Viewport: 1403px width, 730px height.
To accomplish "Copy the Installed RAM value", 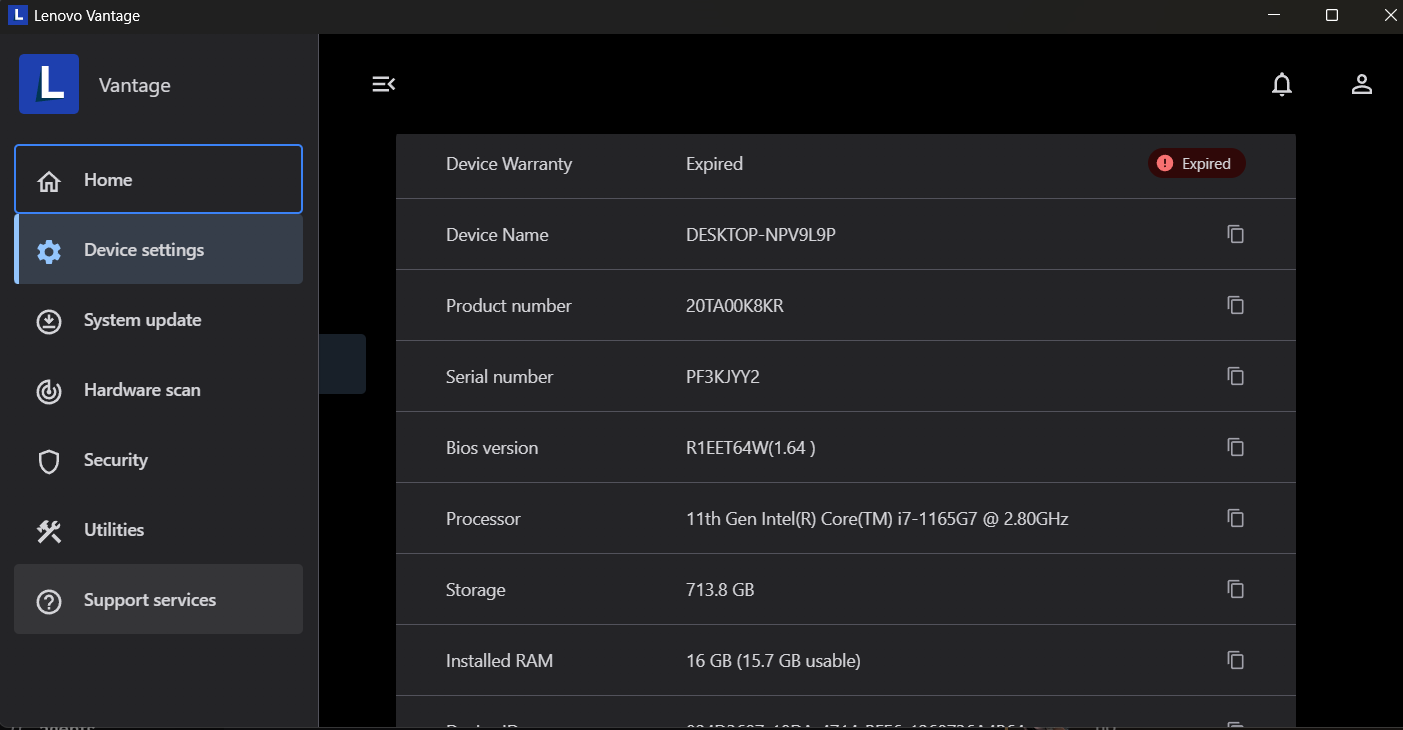I will (x=1236, y=660).
